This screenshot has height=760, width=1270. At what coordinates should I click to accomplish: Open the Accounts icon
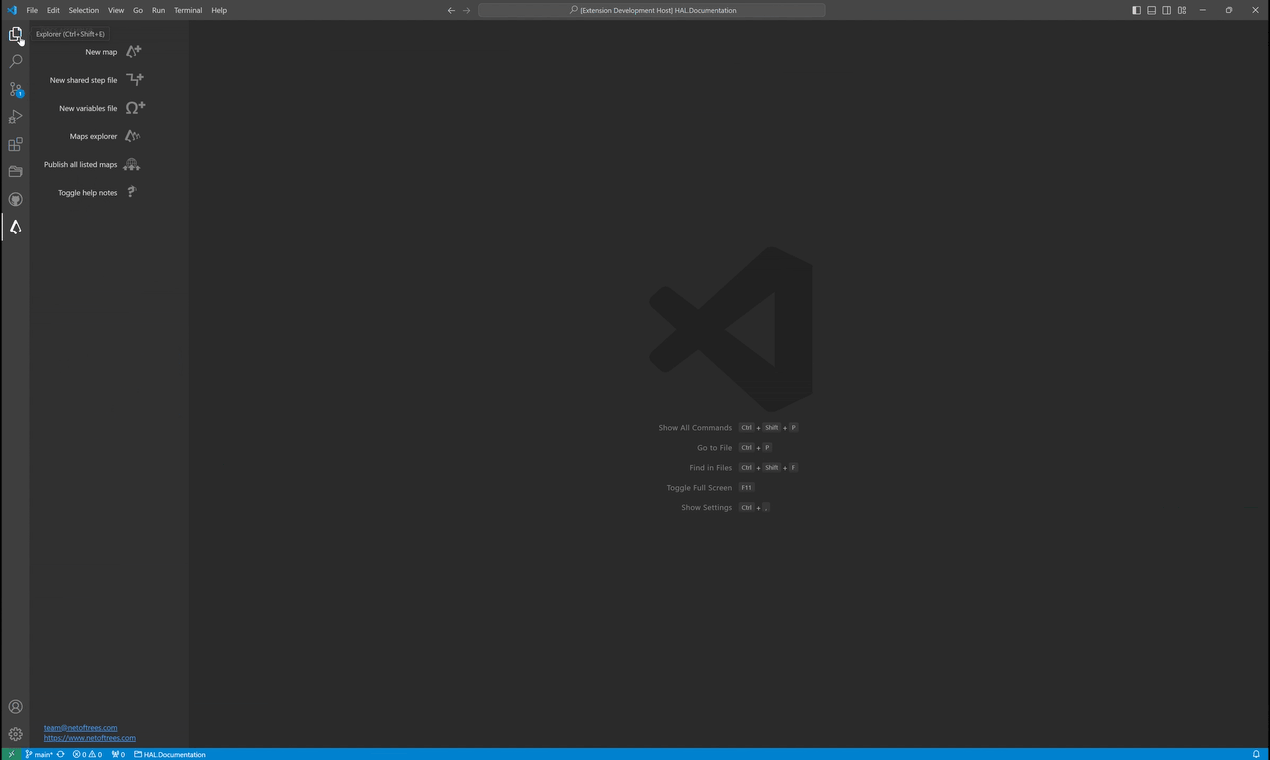click(15, 707)
